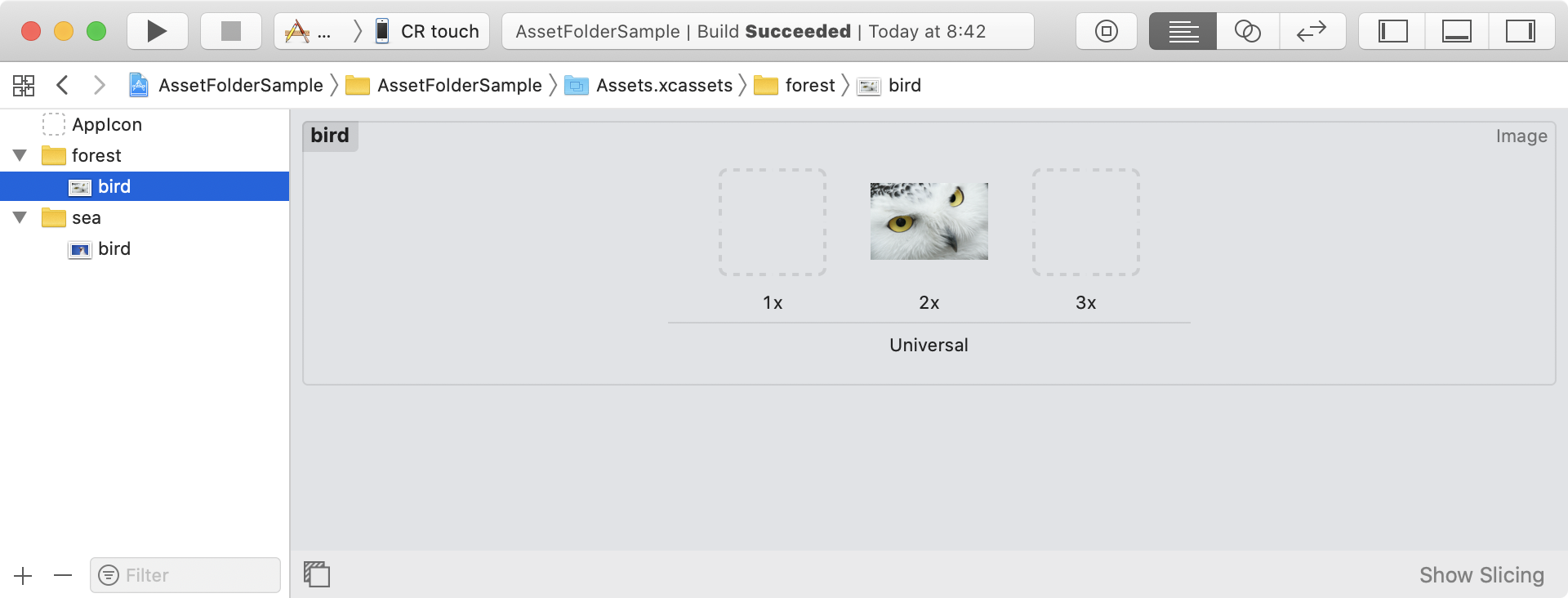
Task: Switch to the Assistant editor
Action: [x=1247, y=32]
